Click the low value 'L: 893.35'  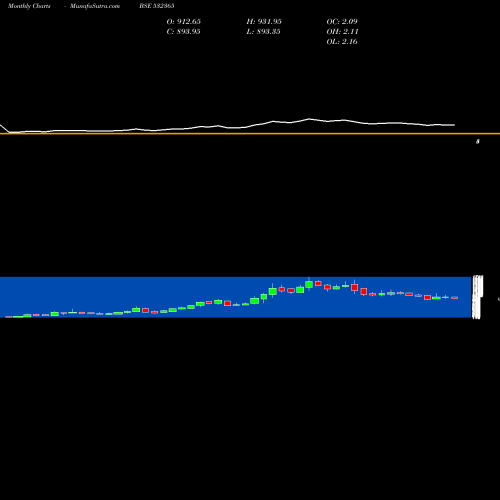263,31
